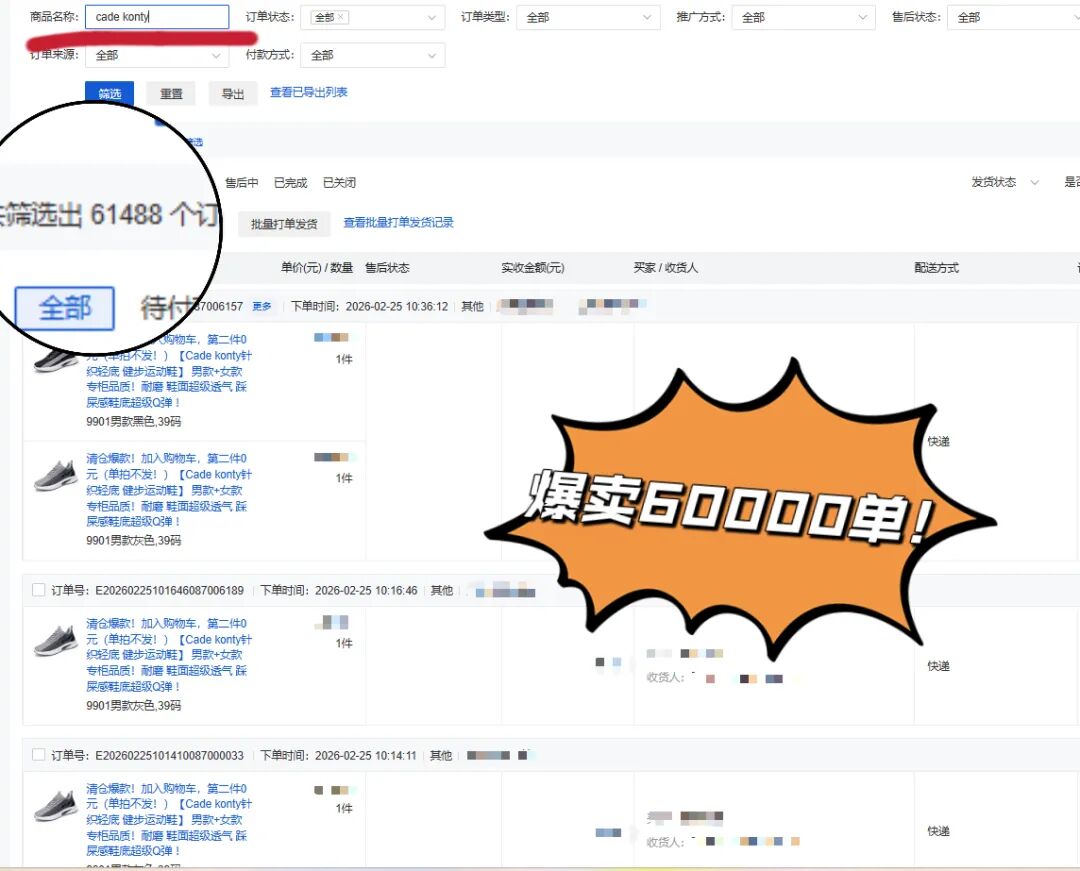Image resolution: width=1080 pixels, height=871 pixels.
Task: Click the order number E20260225101646087006189 text
Action: point(169,591)
